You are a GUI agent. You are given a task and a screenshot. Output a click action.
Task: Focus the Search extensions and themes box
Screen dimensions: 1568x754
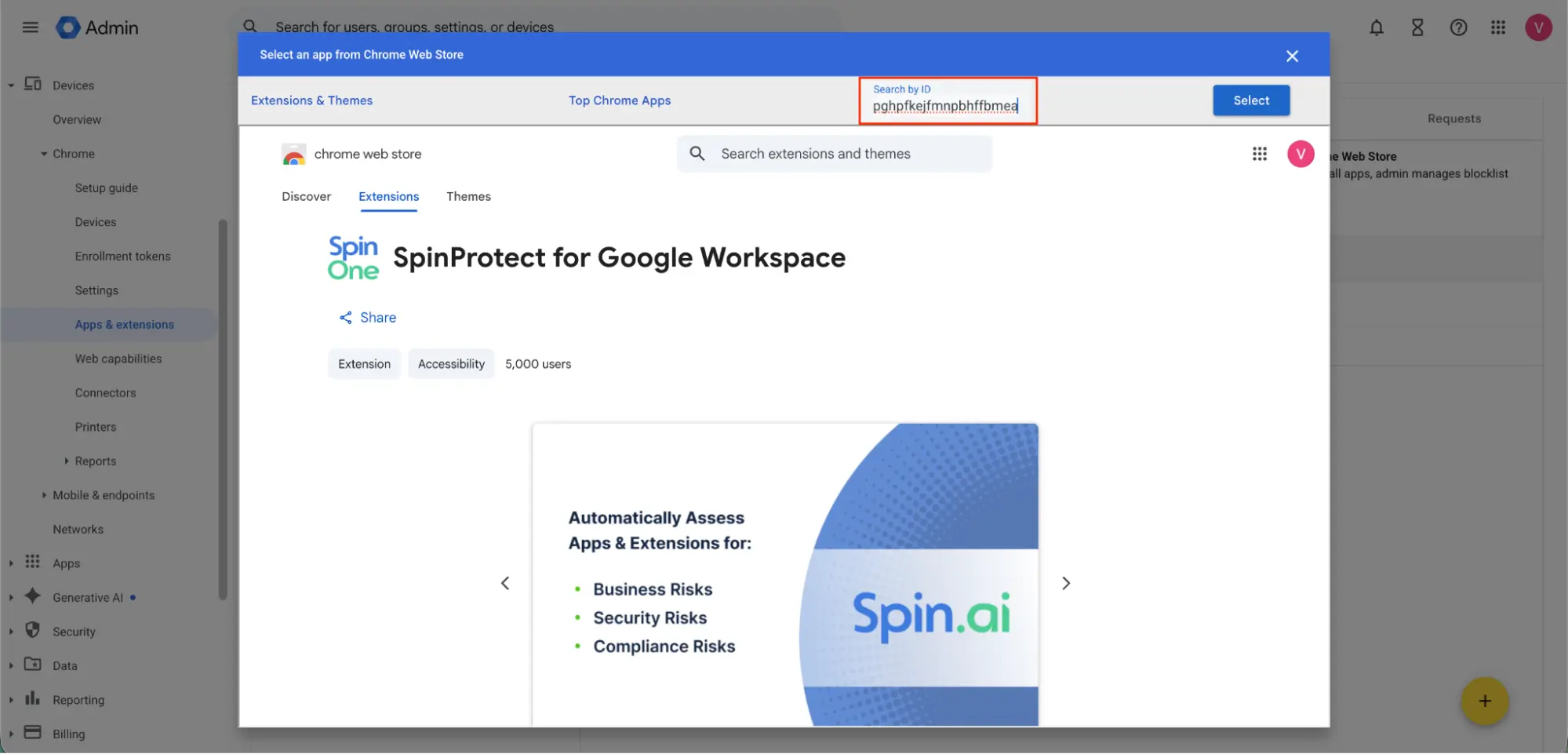[x=834, y=154]
